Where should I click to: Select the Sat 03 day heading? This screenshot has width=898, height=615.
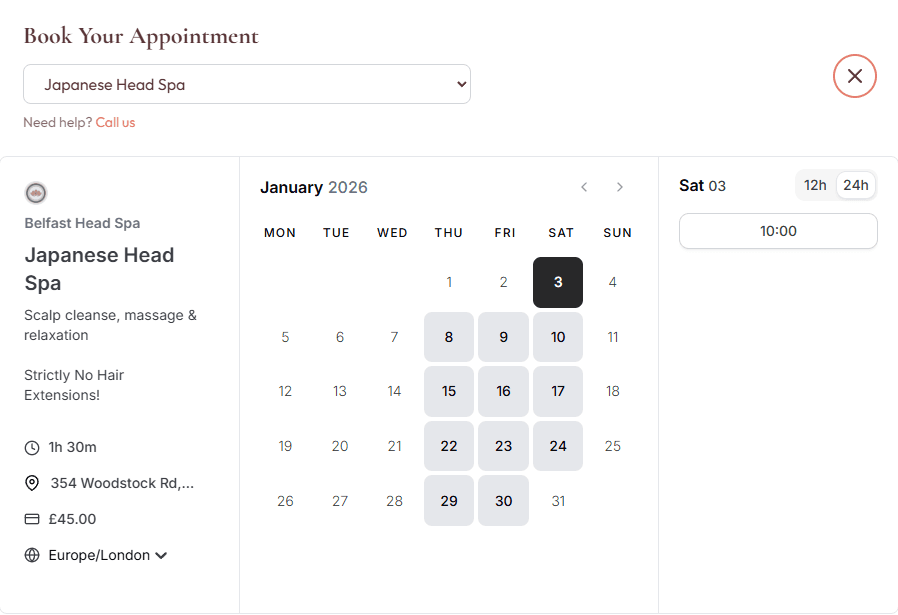(x=703, y=185)
